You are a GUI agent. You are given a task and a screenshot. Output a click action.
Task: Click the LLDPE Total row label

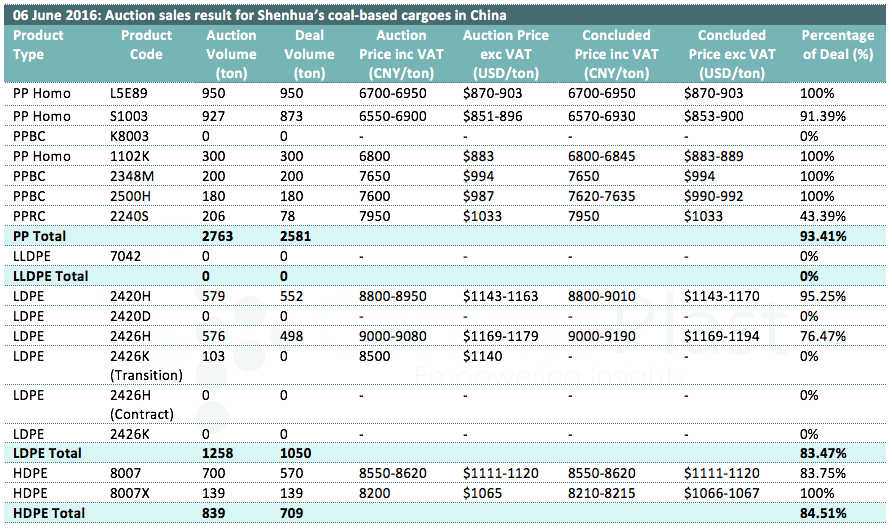click(50, 276)
